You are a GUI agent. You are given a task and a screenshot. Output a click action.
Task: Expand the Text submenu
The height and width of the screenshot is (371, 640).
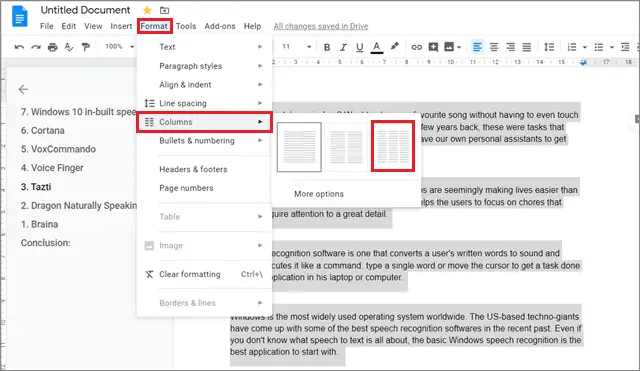[204, 47]
